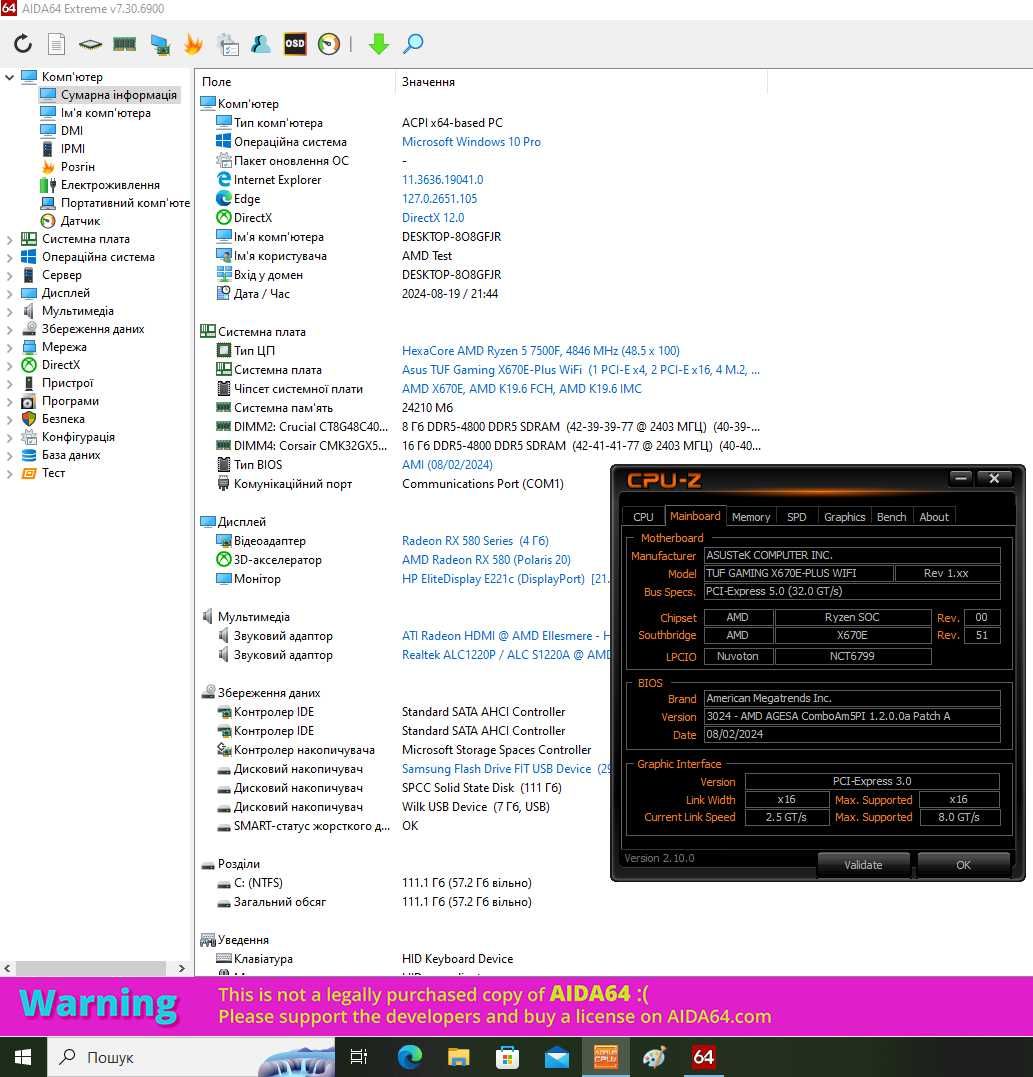Select Електроживлення tree item
Screen dimensions: 1033x1077
pos(110,185)
